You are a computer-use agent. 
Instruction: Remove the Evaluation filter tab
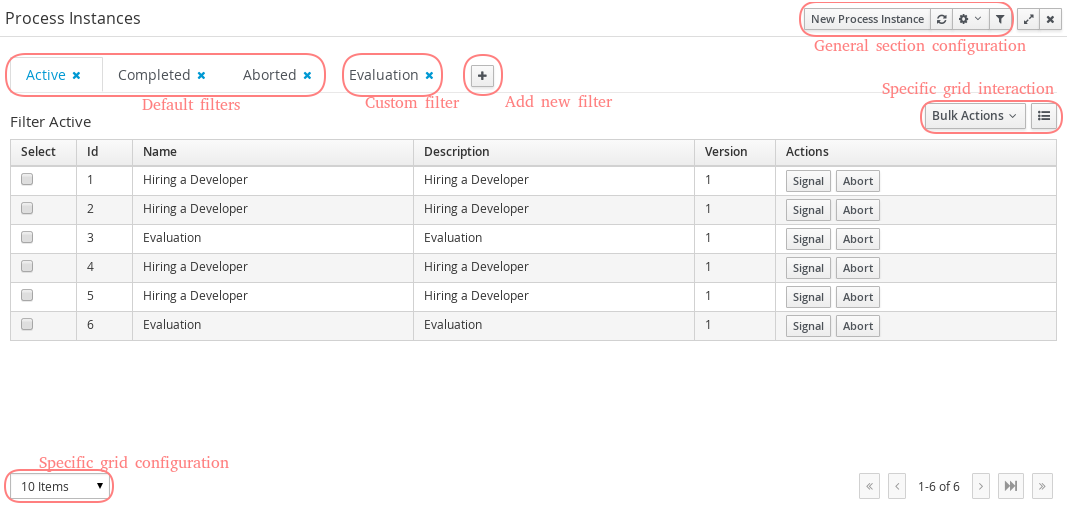[x=429, y=76]
